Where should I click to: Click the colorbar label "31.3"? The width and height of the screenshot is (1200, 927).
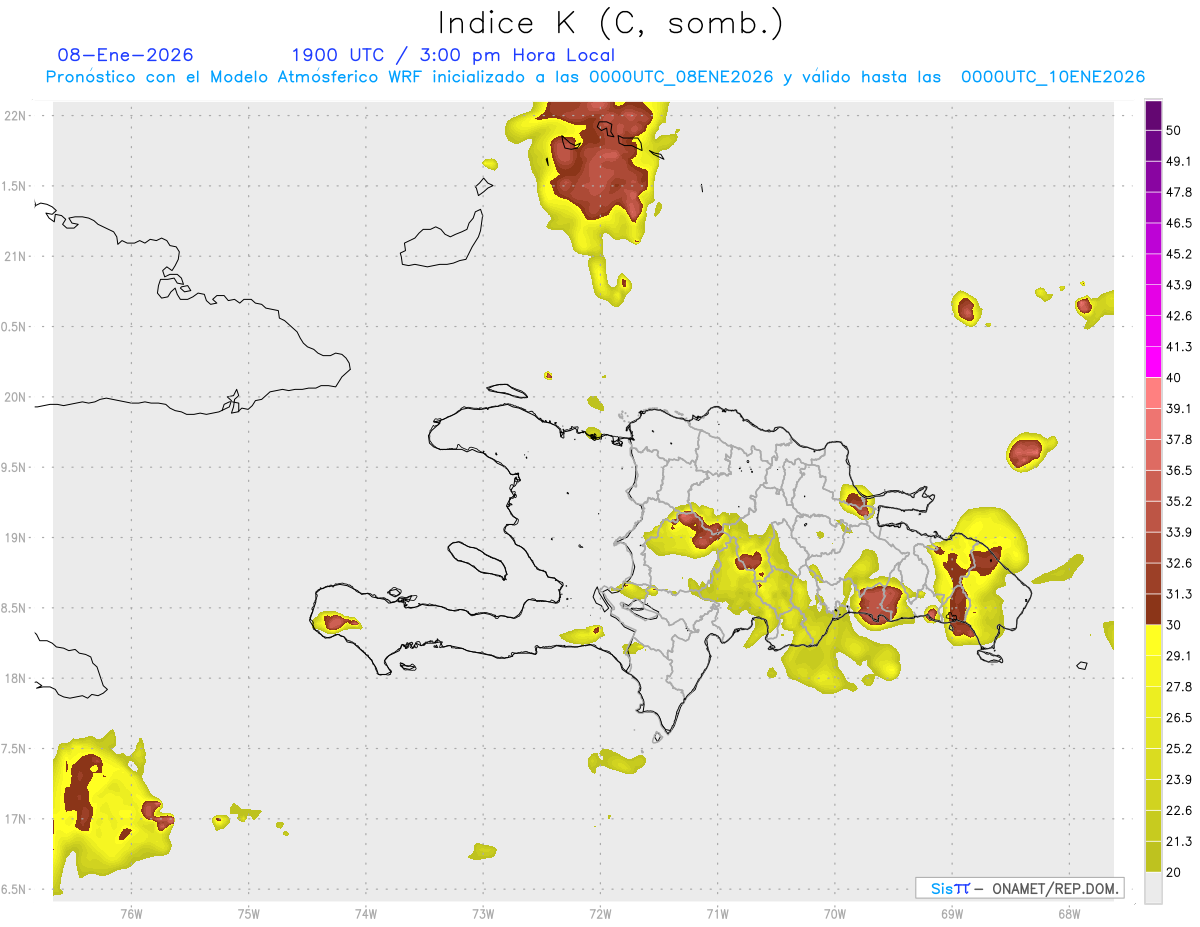[1179, 594]
